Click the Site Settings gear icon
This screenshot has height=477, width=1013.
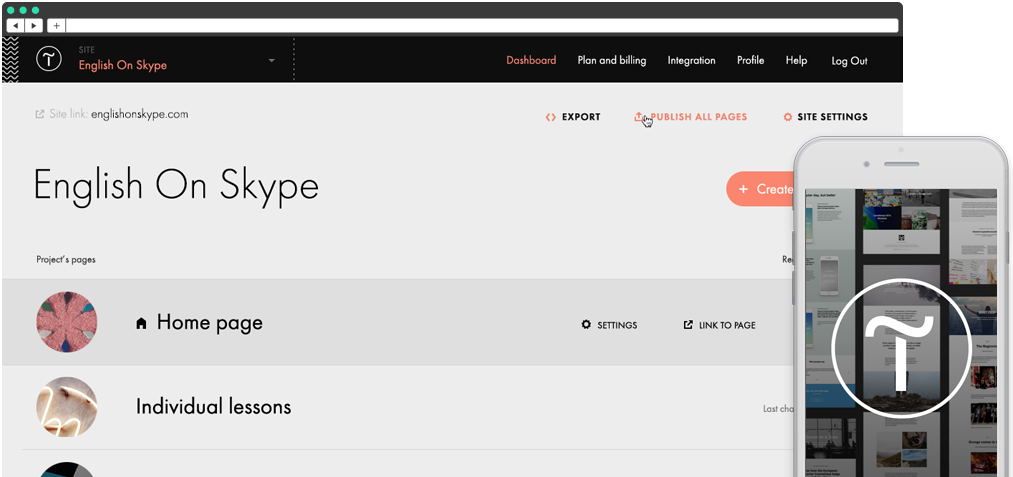click(x=788, y=117)
